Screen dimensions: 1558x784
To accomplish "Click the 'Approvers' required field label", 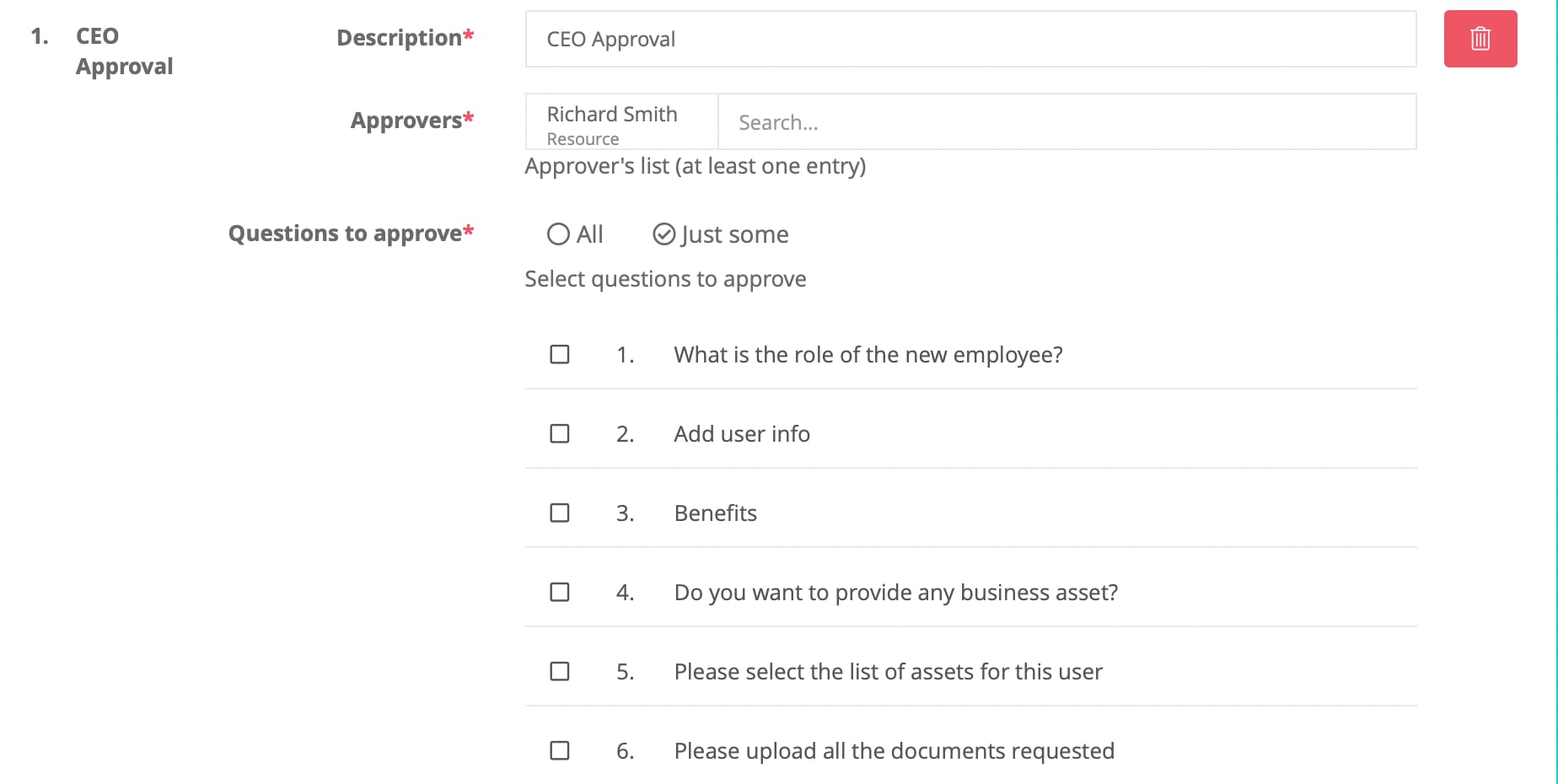I will coord(411,121).
